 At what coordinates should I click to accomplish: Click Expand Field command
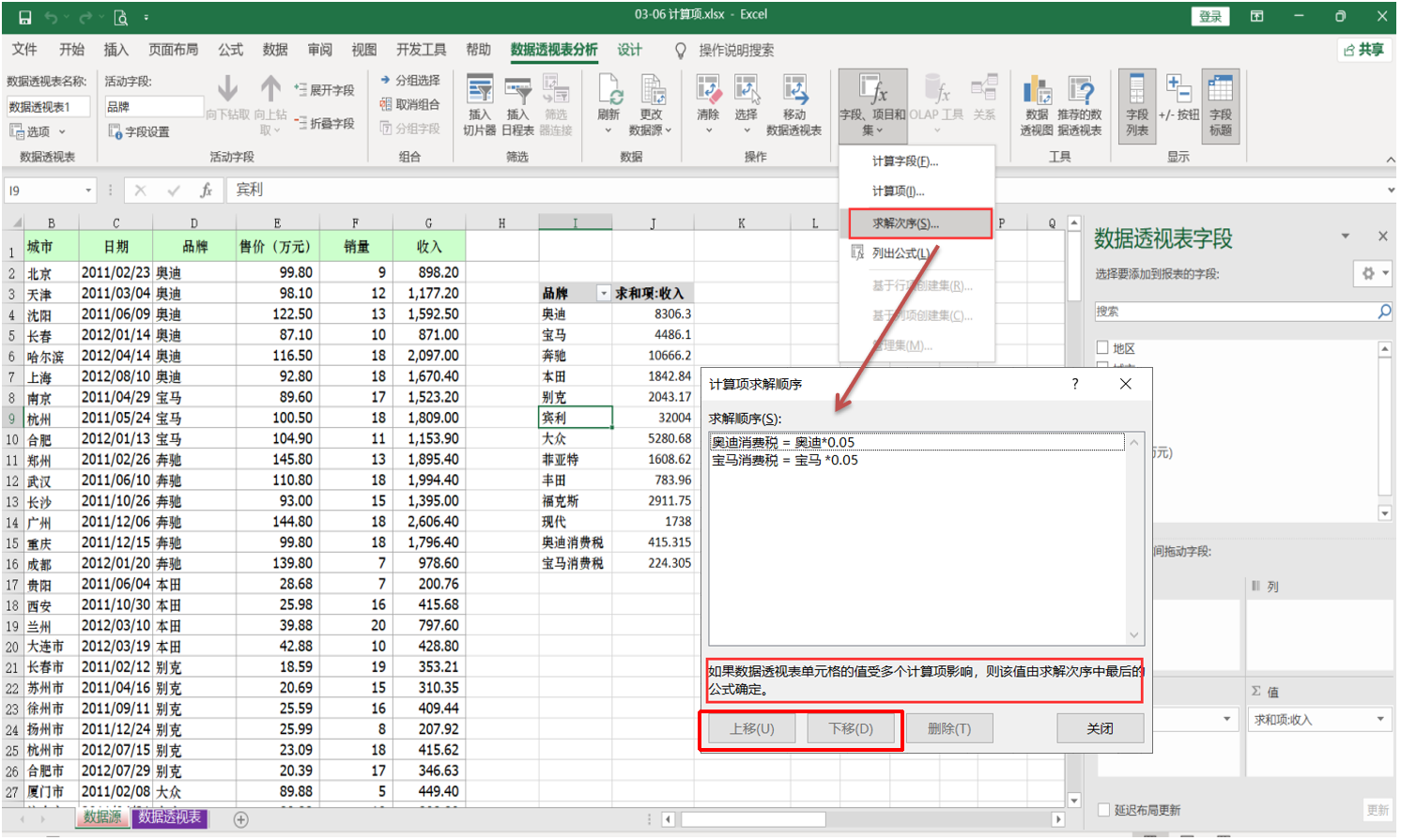point(324,90)
